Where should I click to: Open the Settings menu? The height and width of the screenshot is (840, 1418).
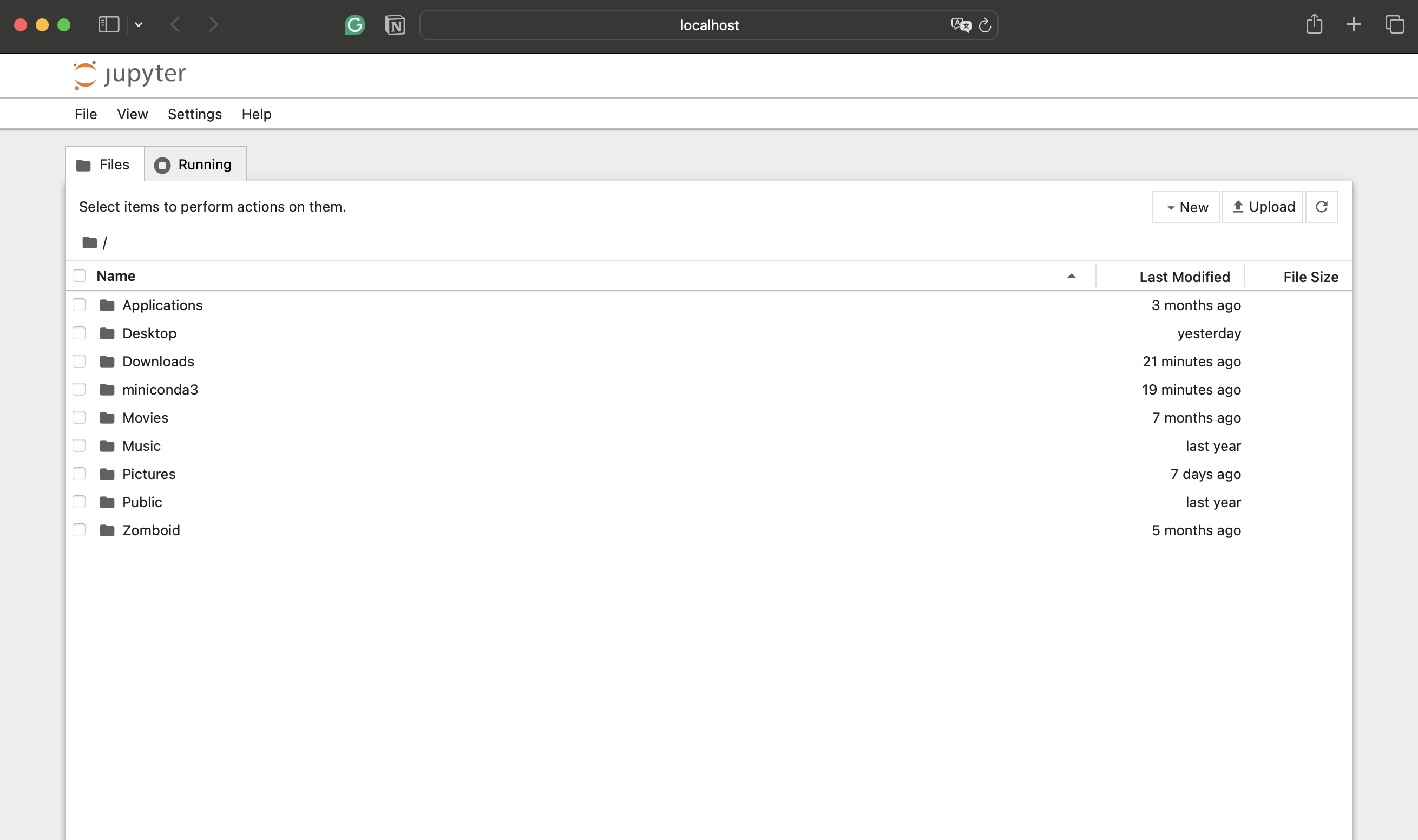click(x=195, y=114)
